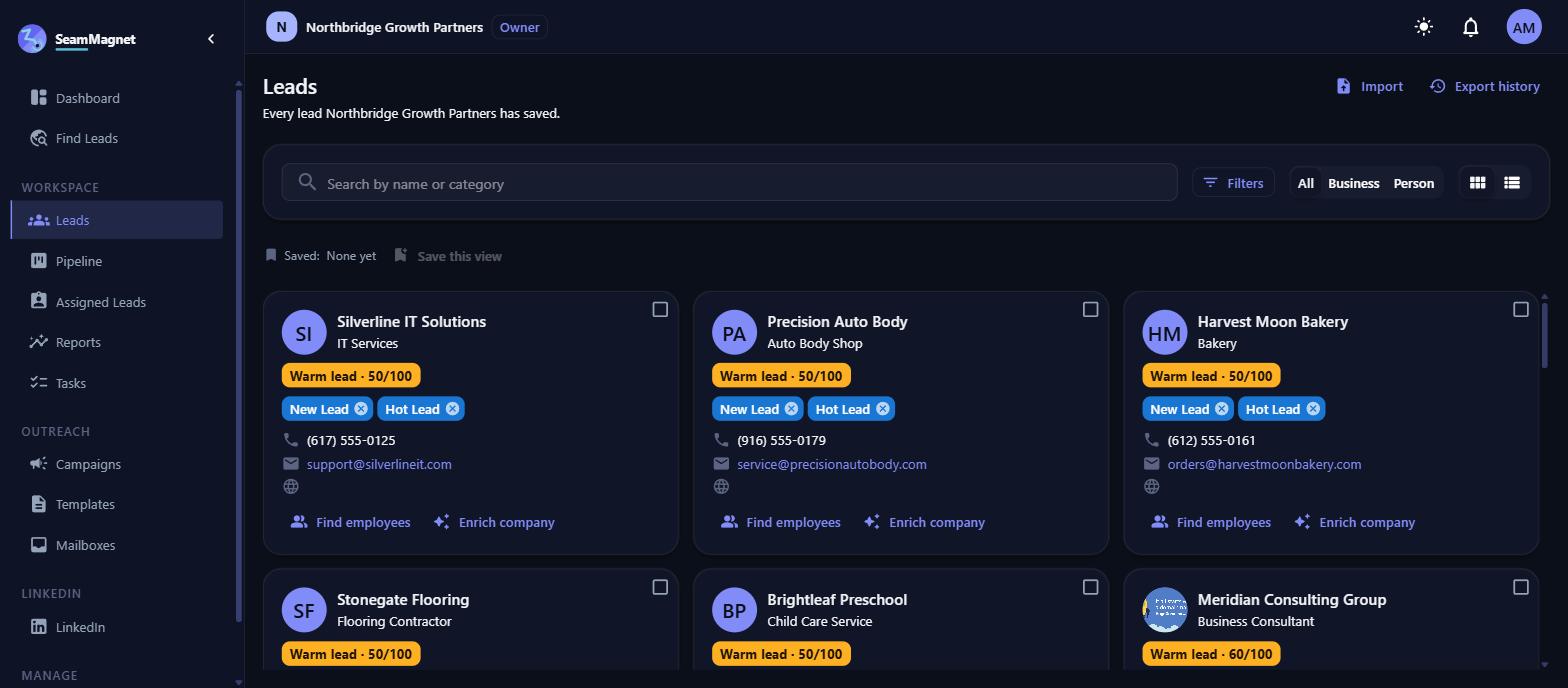Screen dimensions: 1568x688
Task: Click the website globe icon on Harvest Moon Bakery
Action: pyautogui.click(x=1152, y=487)
